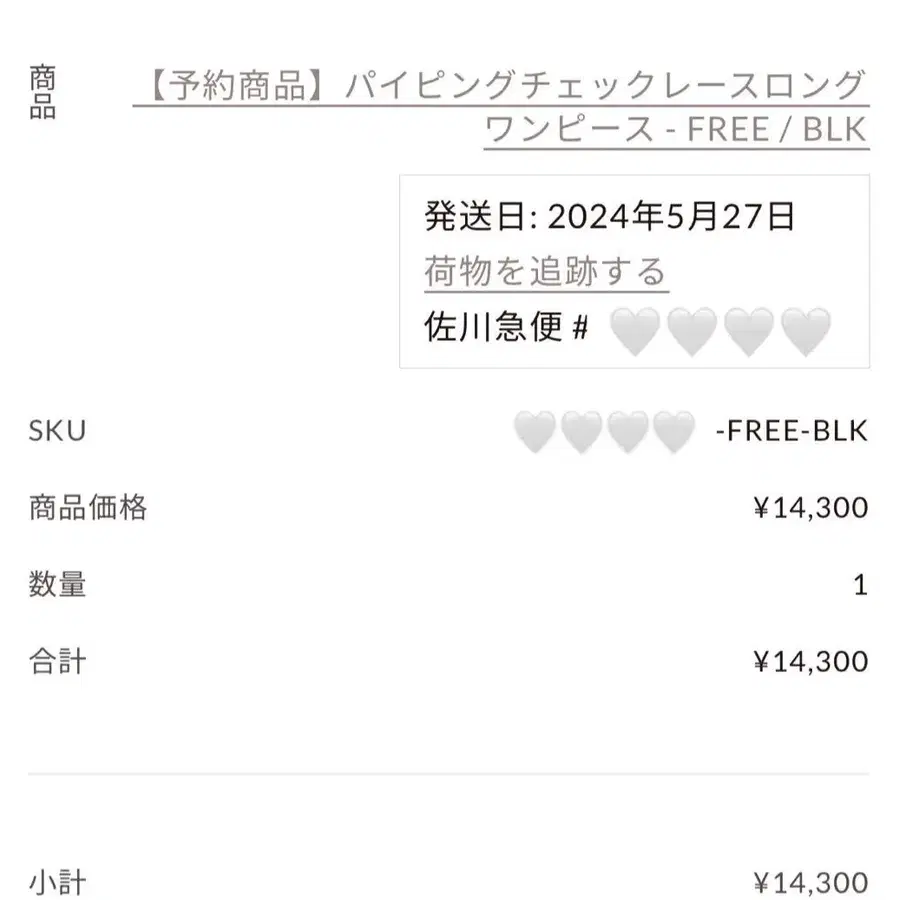Click the 発送日: 2024年5月27日 shipping date text
Viewport: 900px width, 900px height.
point(610,216)
